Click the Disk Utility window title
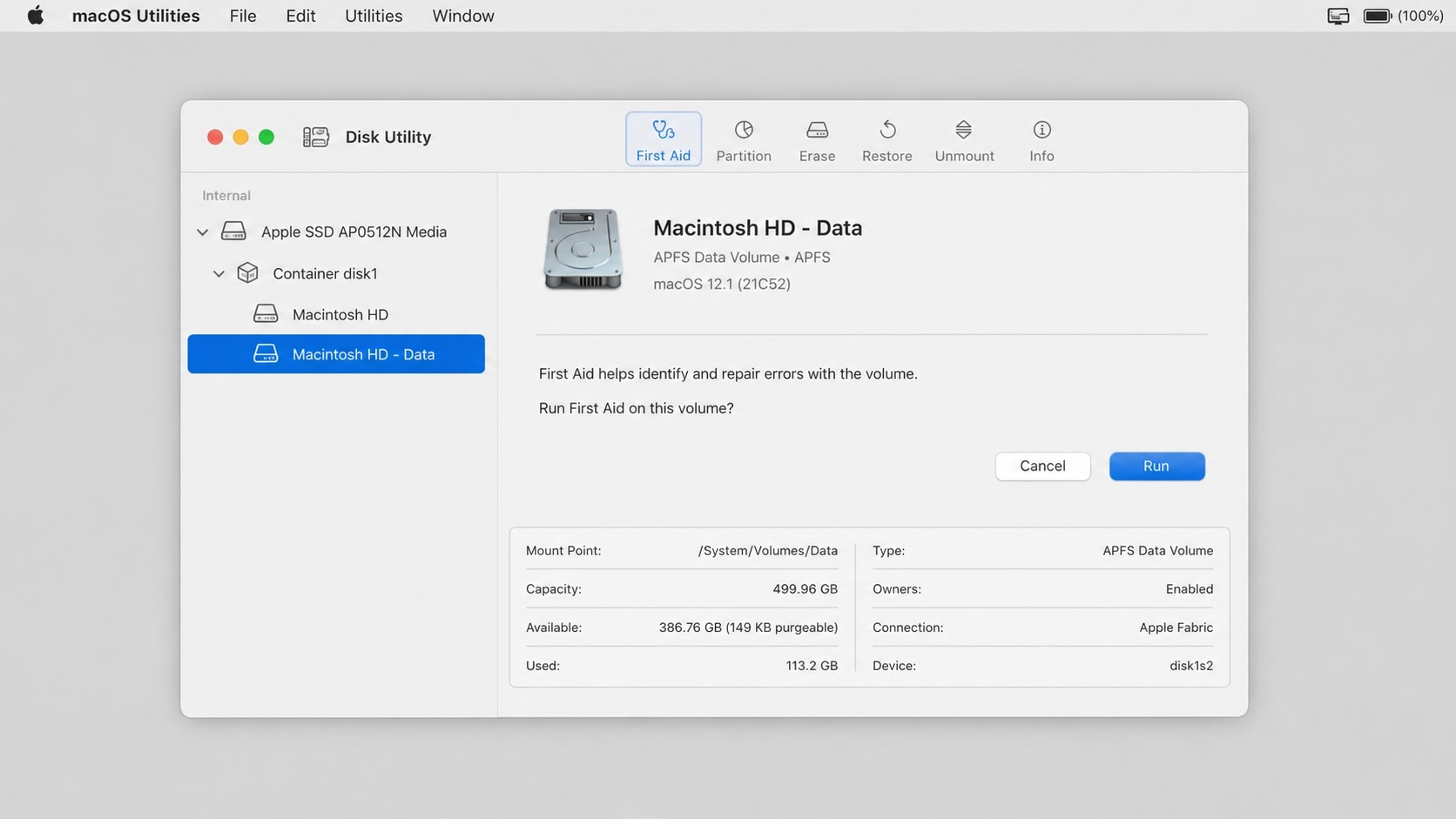This screenshot has width=1456, height=819. pyautogui.click(x=388, y=137)
